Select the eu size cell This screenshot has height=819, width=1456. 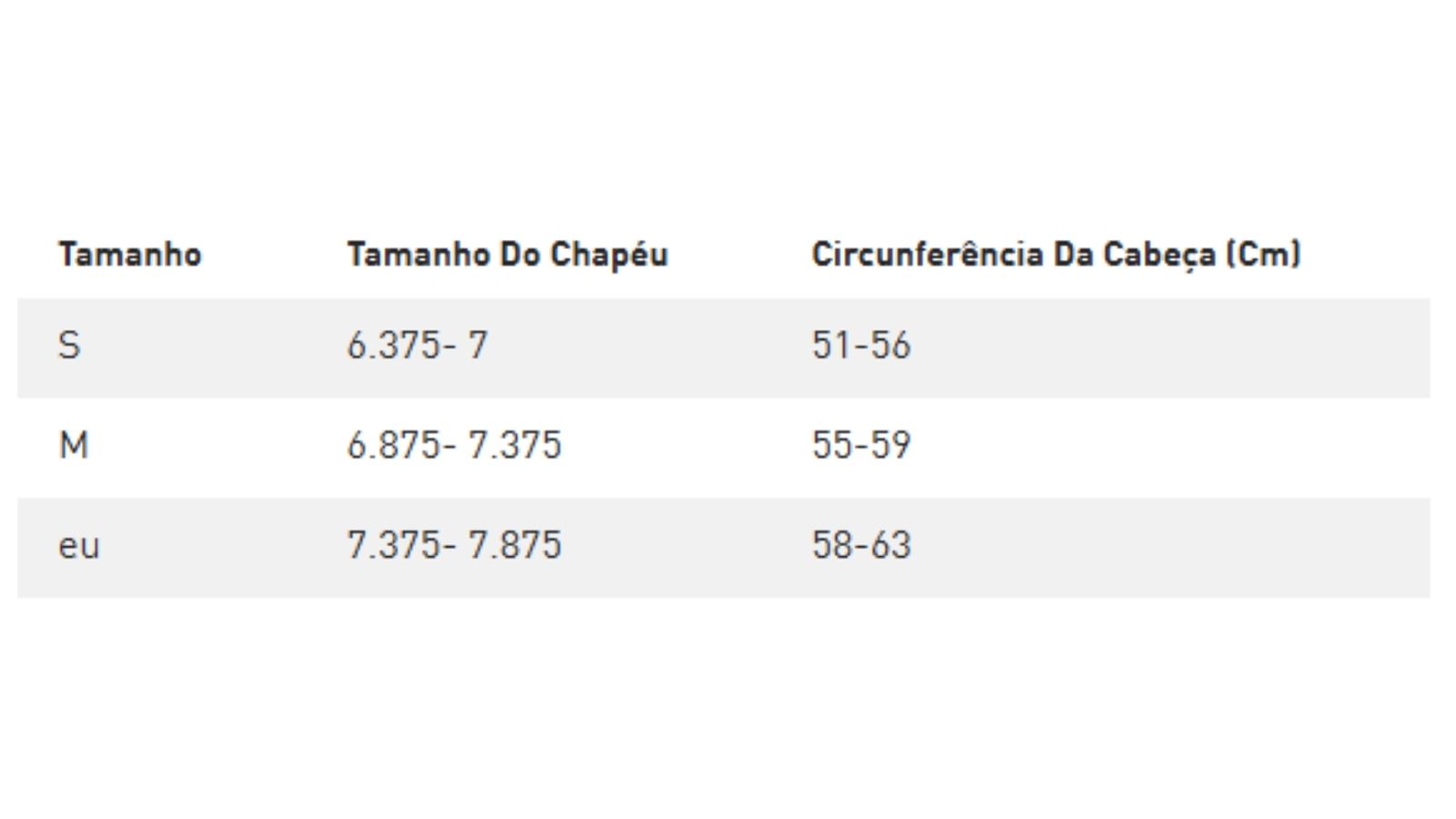pos(79,546)
